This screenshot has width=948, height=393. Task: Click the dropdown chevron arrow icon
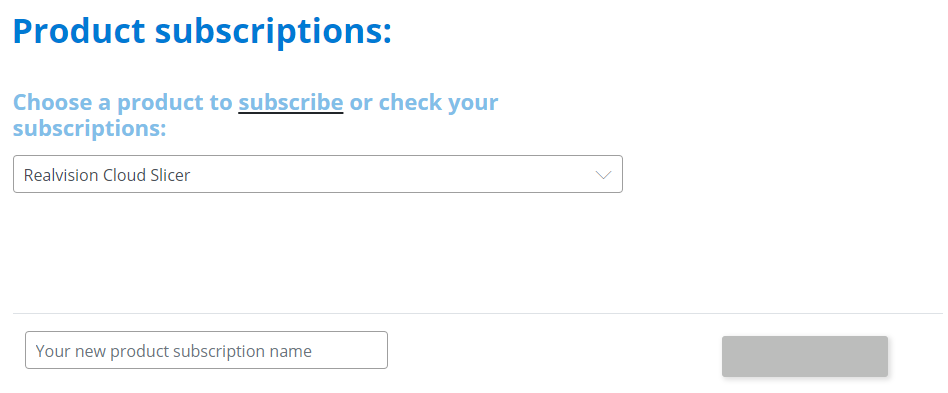click(603, 175)
